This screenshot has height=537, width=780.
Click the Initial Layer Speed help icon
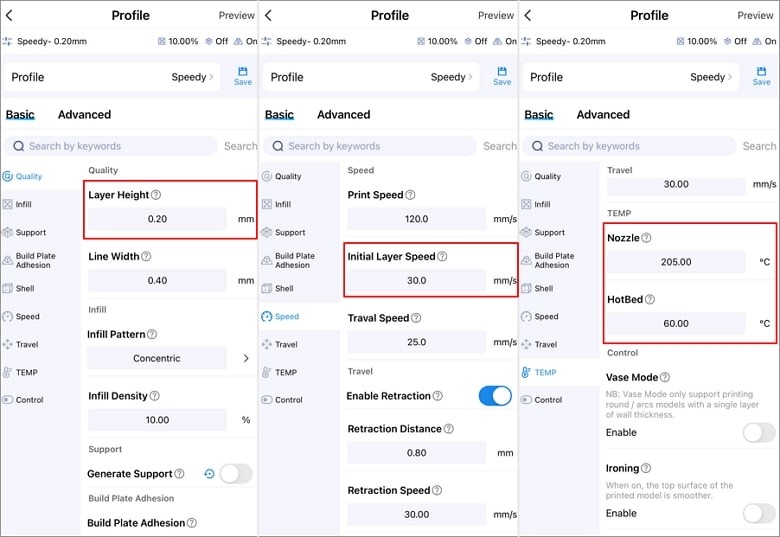point(442,257)
